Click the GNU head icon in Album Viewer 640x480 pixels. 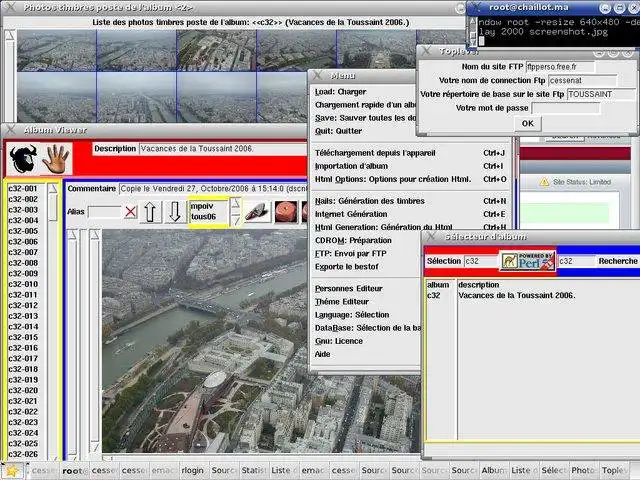coord(23,158)
